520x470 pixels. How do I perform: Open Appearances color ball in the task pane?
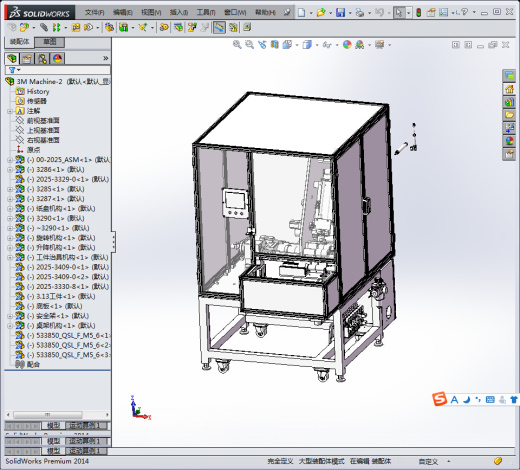click(x=509, y=141)
